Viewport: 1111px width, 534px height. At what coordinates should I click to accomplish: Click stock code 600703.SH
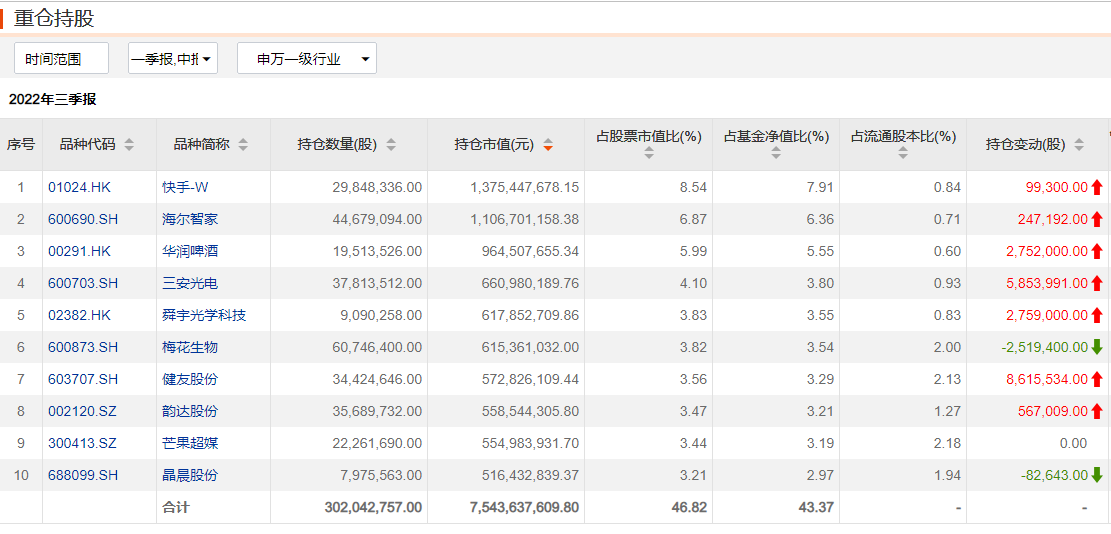[83, 283]
